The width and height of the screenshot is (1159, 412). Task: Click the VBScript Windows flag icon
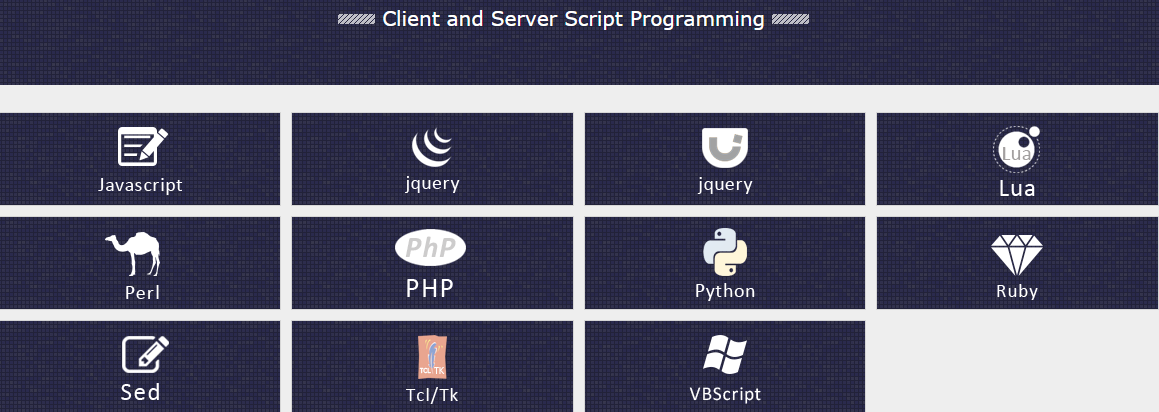724,354
